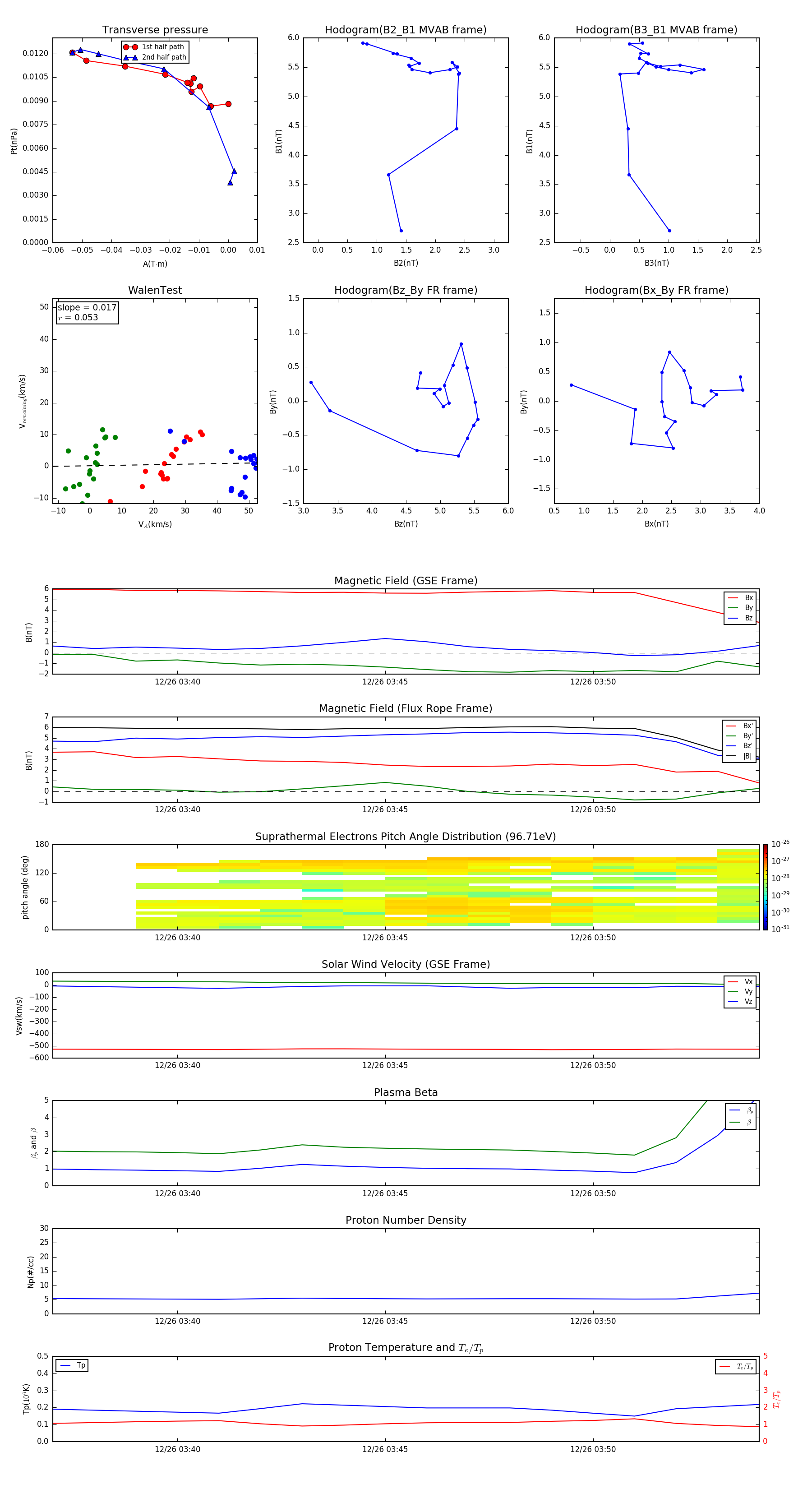Screen dimensions: 812x1489
Task: Click the "Proton Number Density" title
Action: click(x=406, y=1220)
